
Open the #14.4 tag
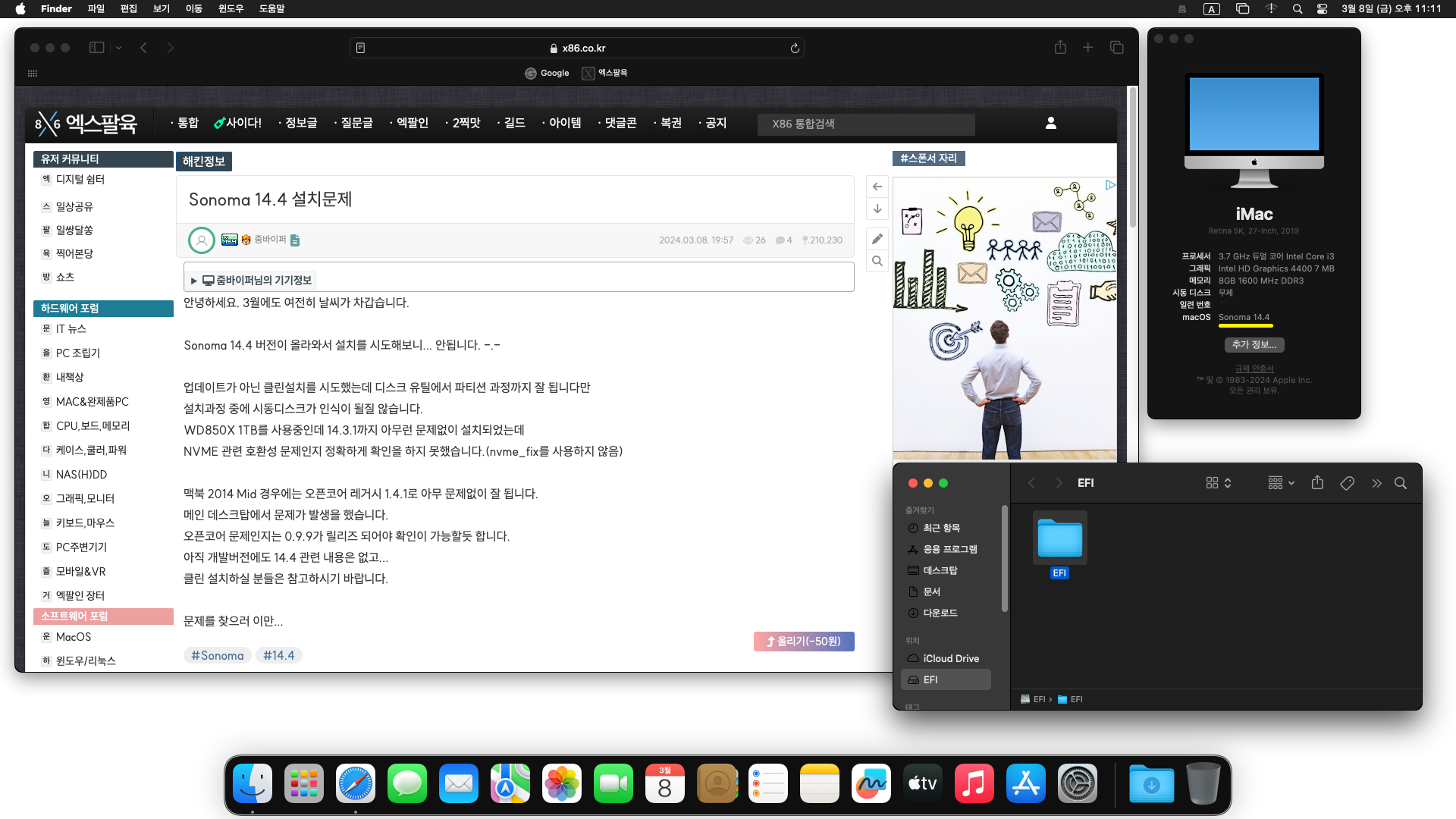pyautogui.click(x=279, y=655)
